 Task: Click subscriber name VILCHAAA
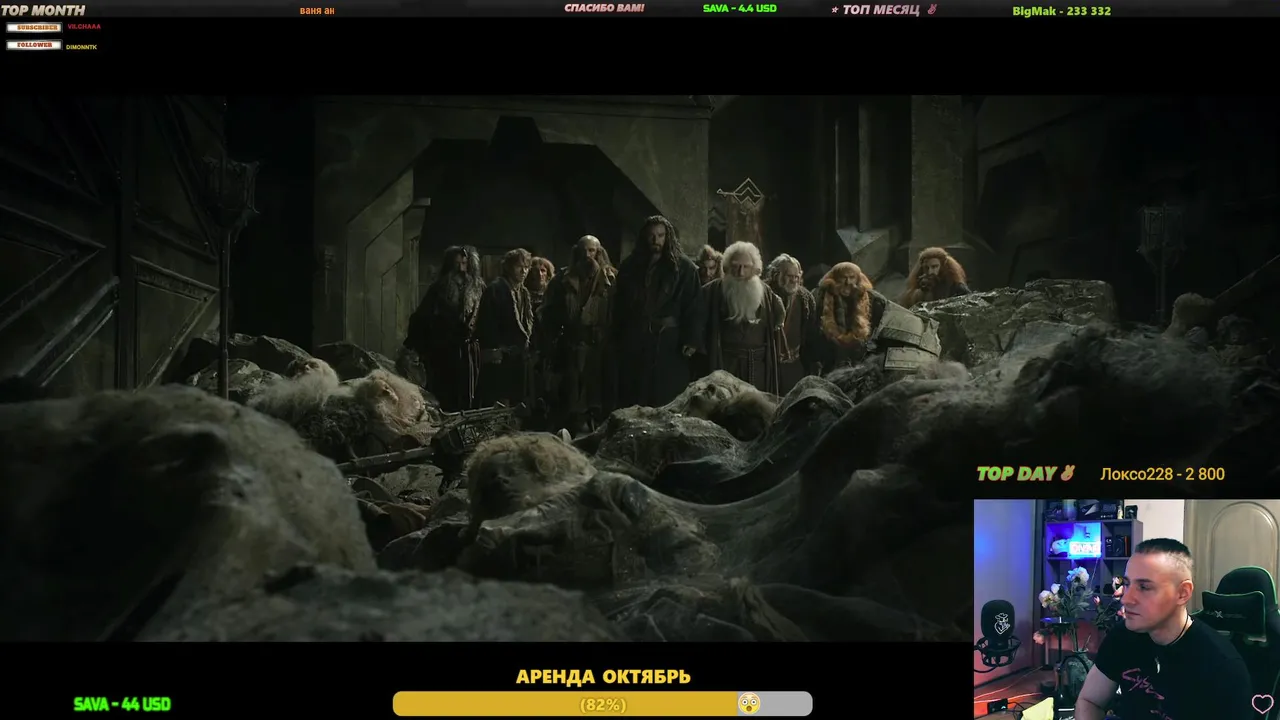click(84, 27)
